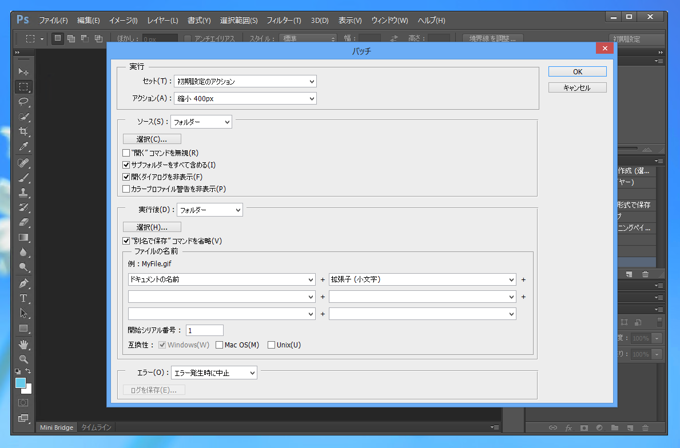Select the Quick Selection tool

[23, 116]
